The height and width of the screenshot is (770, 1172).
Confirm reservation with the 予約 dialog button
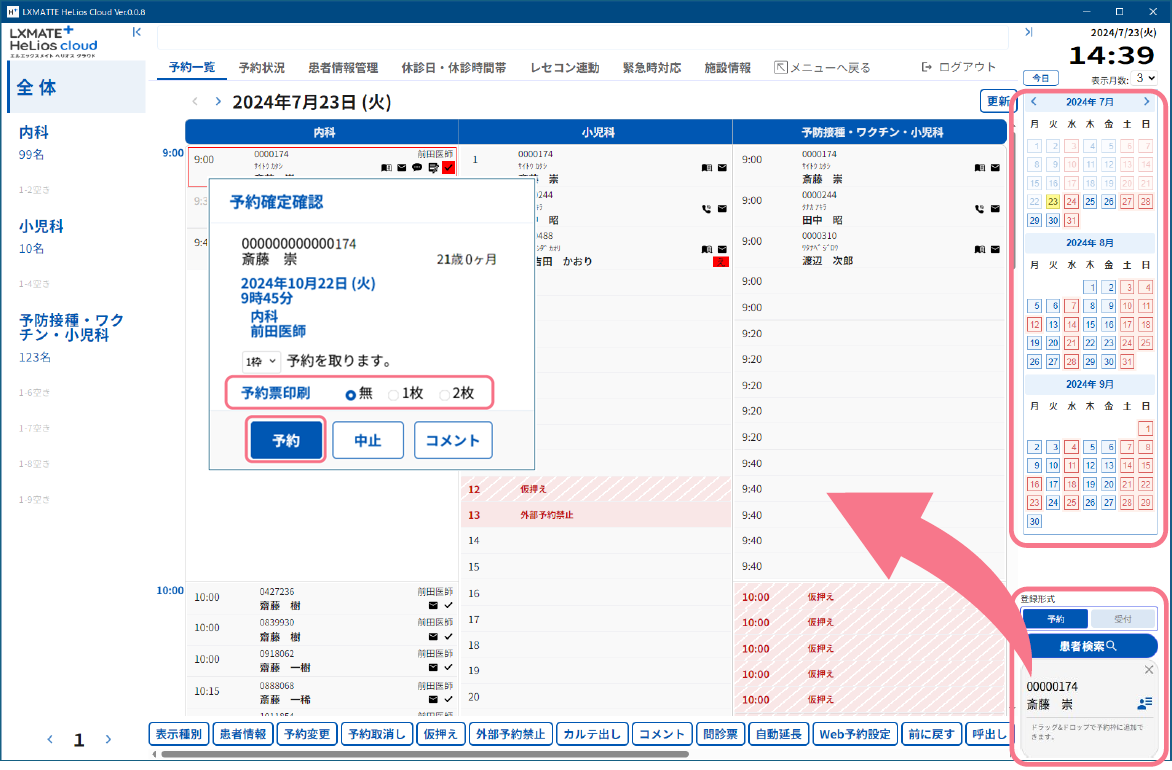pos(286,440)
